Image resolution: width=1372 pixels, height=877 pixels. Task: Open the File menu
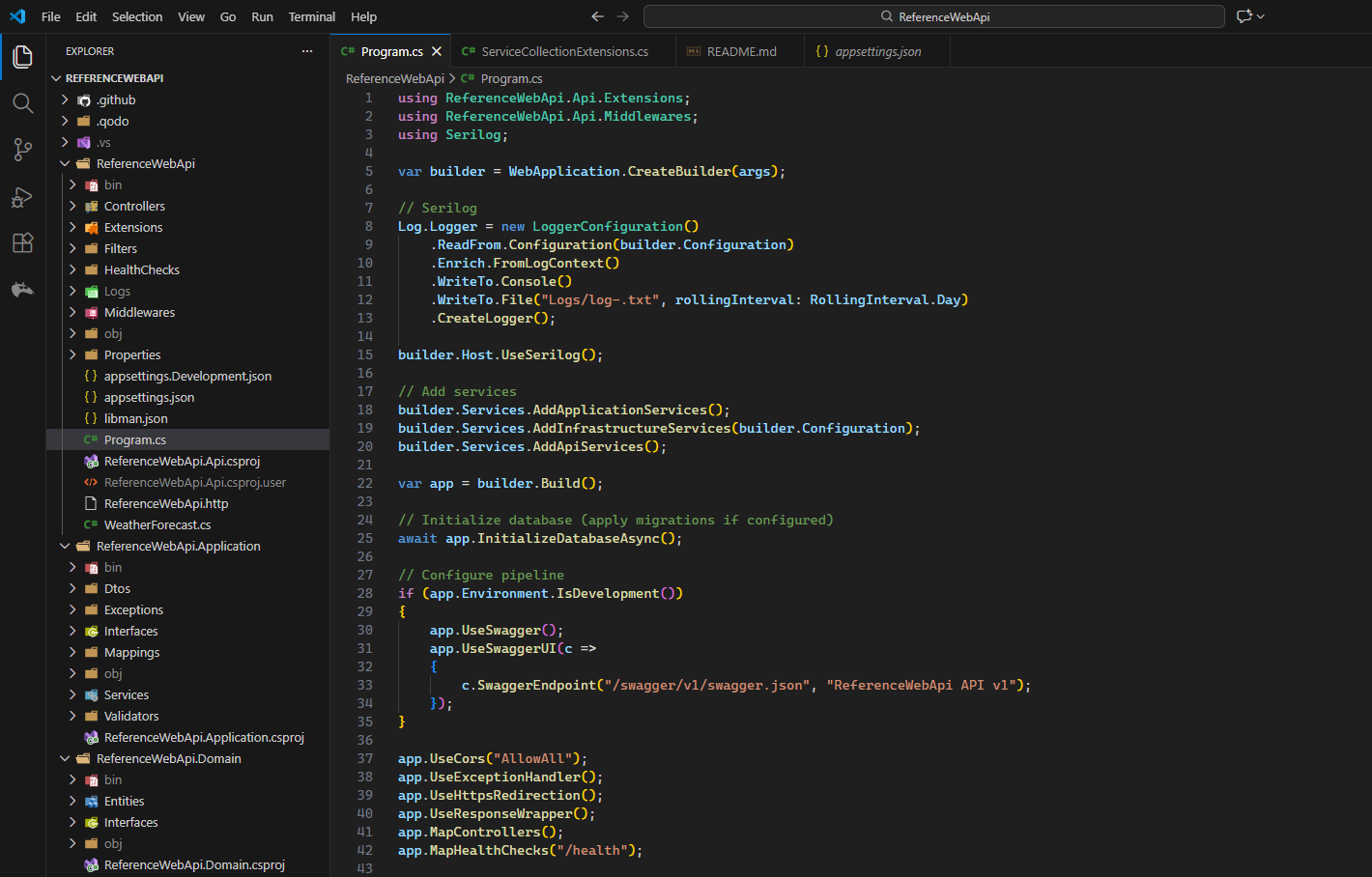coord(51,16)
